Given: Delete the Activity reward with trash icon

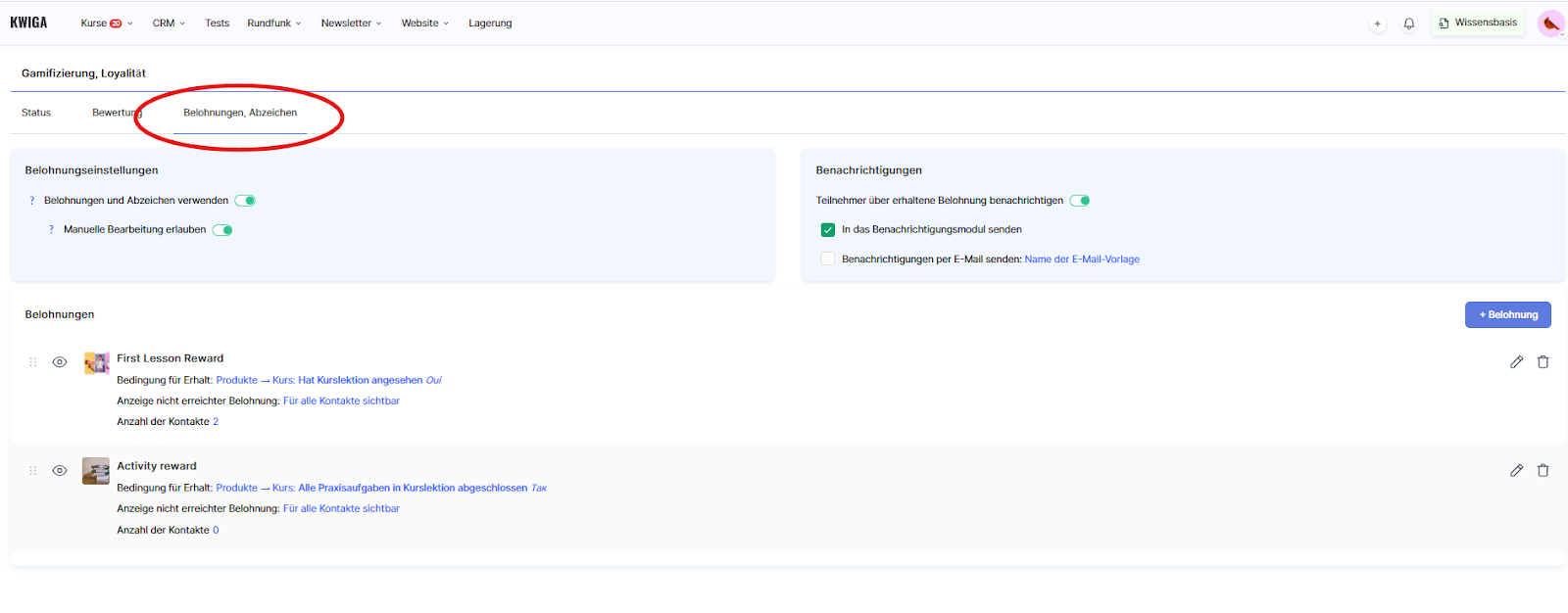Looking at the screenshot, I should (1543, 471).
